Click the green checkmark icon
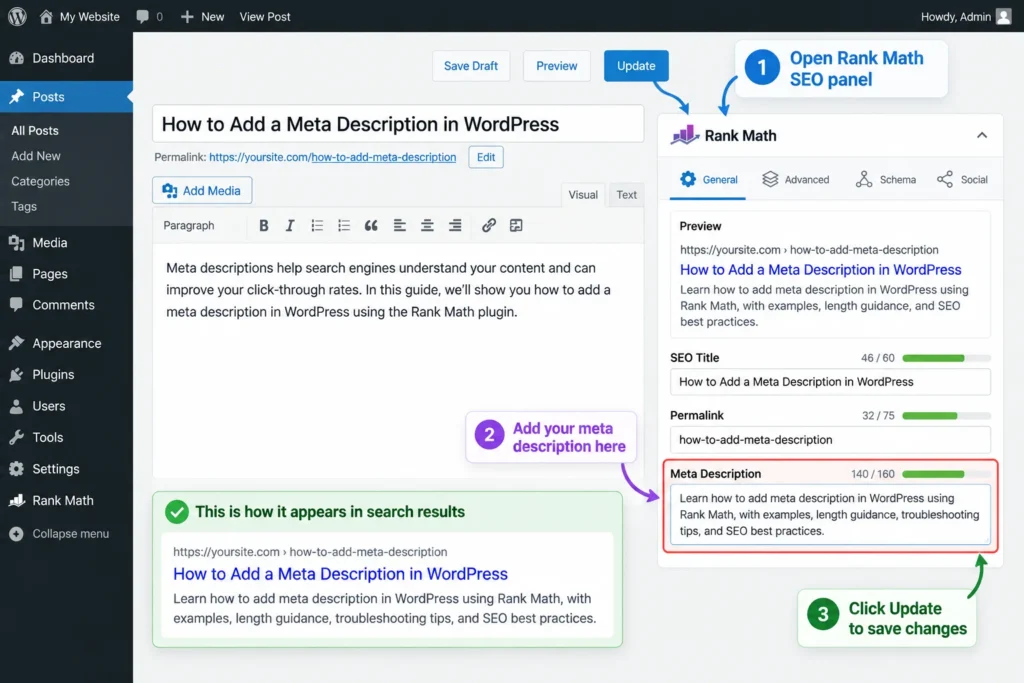1024x683 pixels. pyautogui.click(x=176, y=512)
